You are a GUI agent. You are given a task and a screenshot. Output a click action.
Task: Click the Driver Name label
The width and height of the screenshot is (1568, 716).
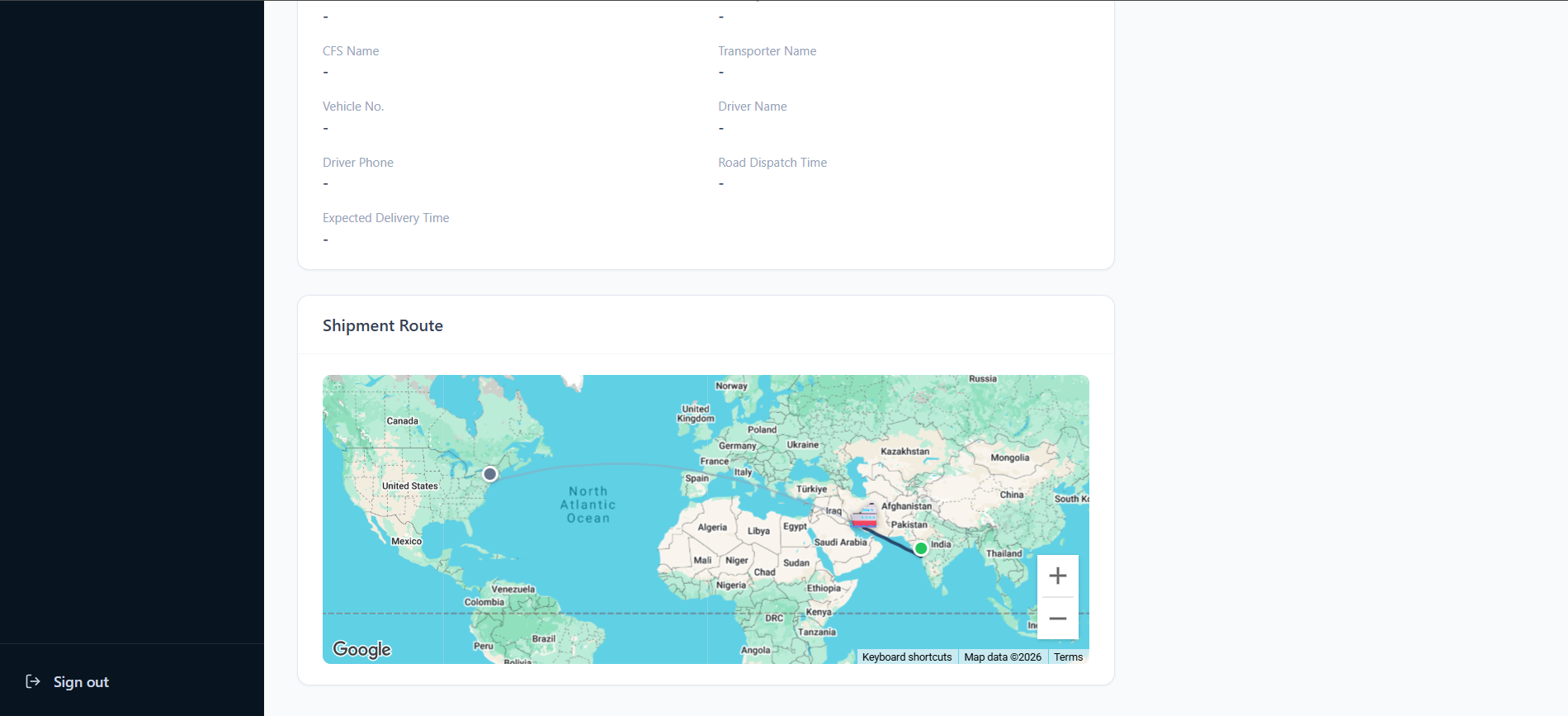[x=753, y=107]
